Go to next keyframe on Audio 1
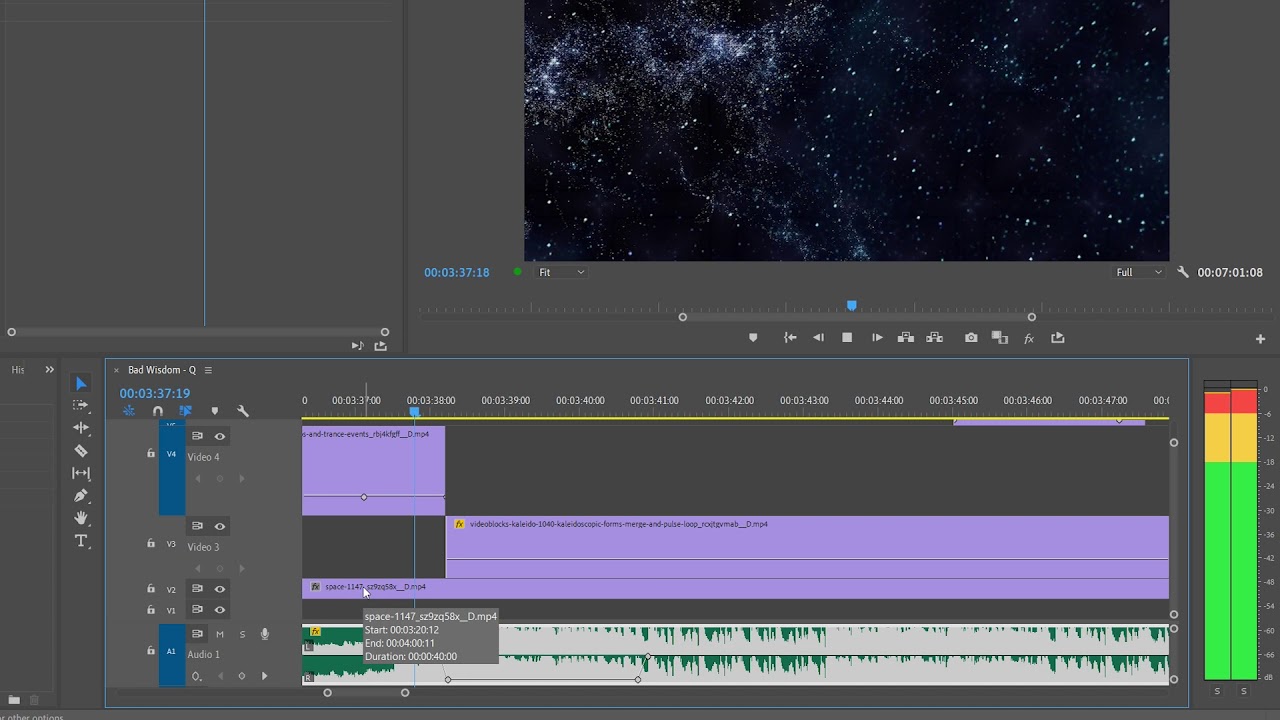The height and width of the screenshot is (720, 1280). point(264,677)
